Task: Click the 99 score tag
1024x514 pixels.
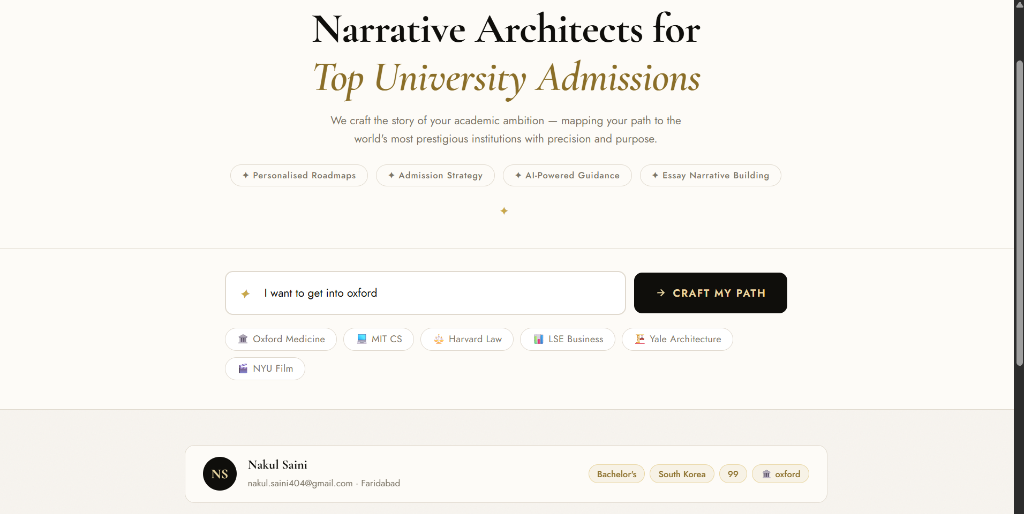Action: (733, 474)
